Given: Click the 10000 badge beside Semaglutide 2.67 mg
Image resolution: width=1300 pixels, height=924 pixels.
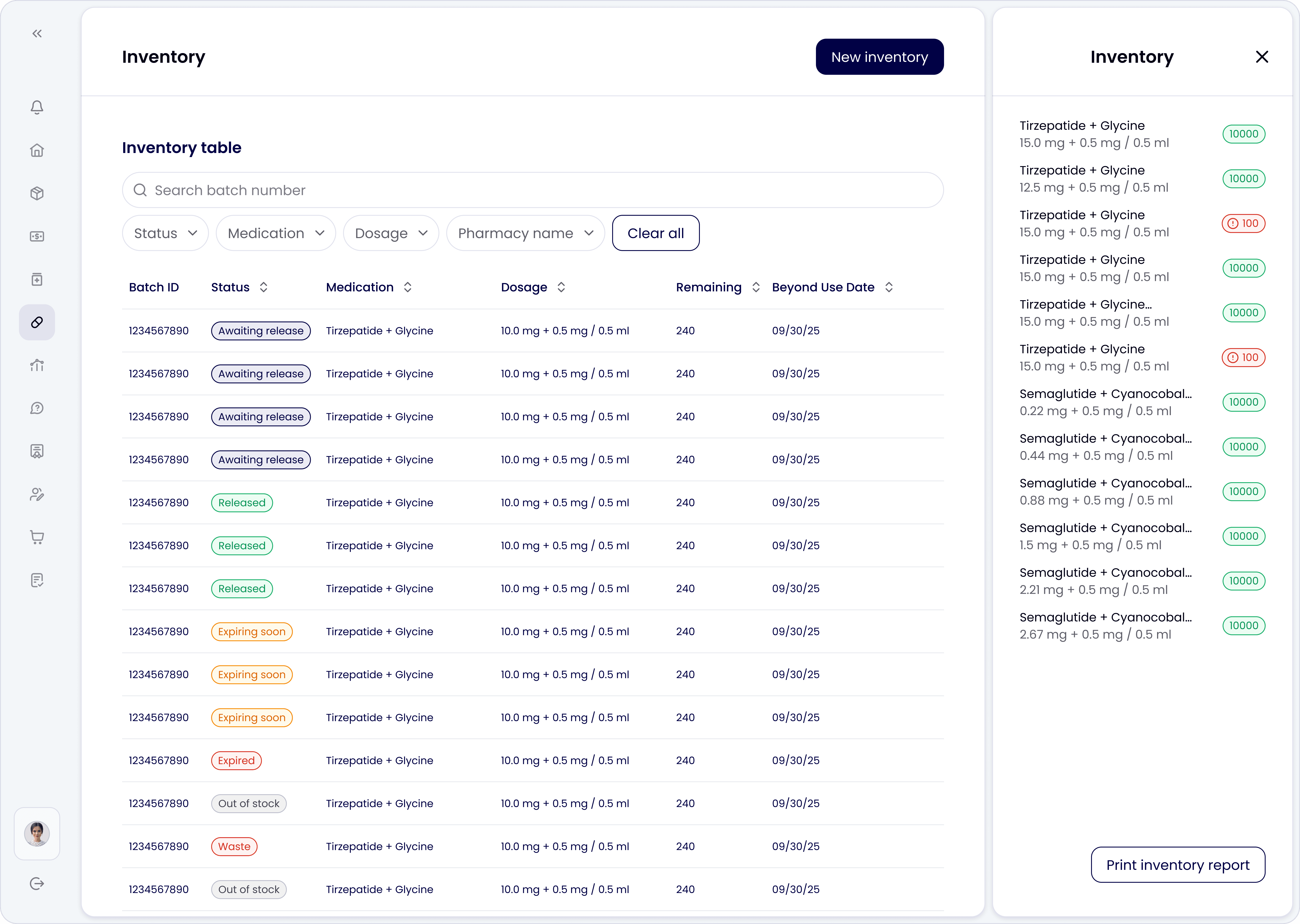Looking at the screenshot, I should (1244, 626).
